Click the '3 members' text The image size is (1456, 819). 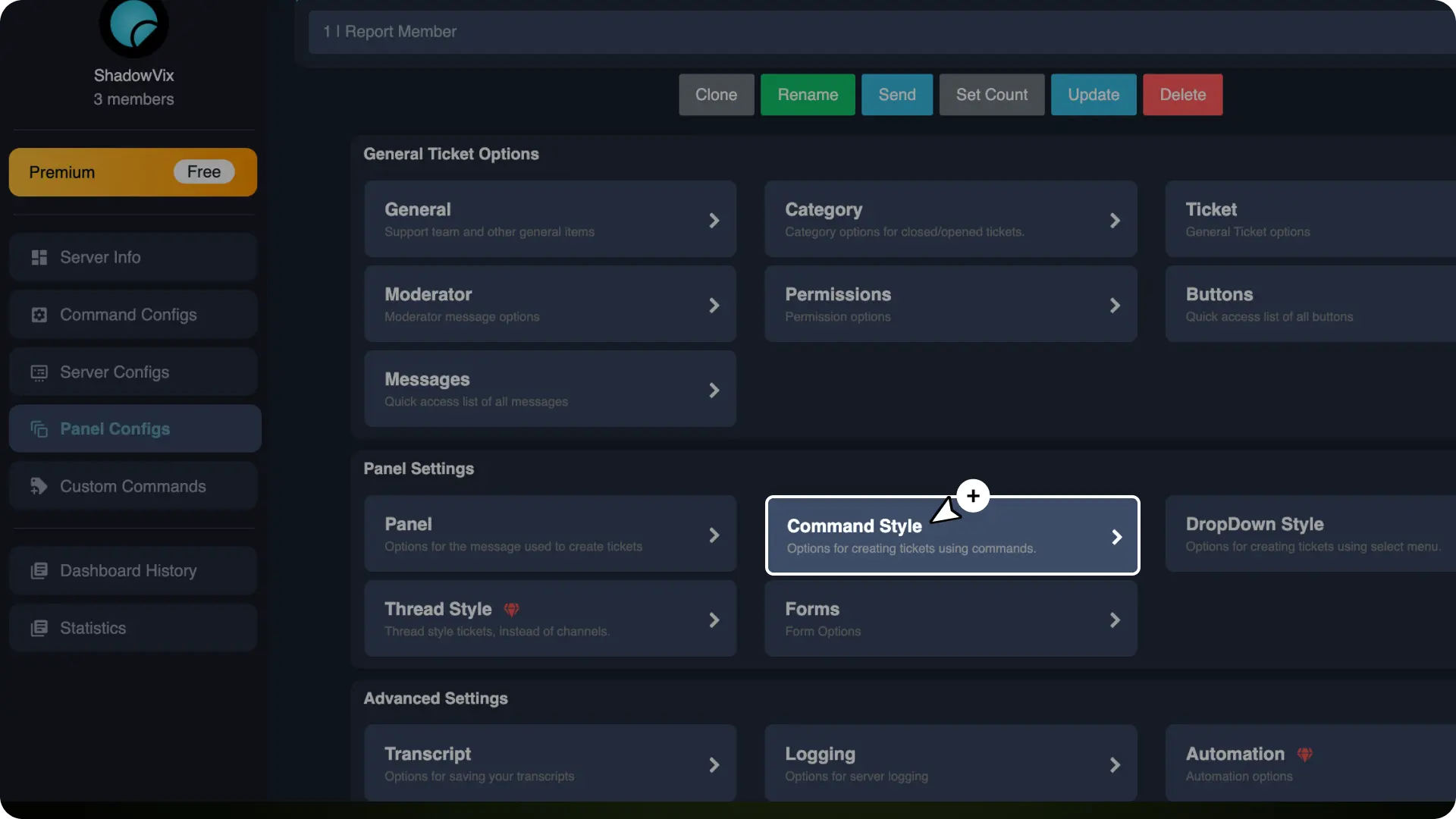(x=133, y=99)
